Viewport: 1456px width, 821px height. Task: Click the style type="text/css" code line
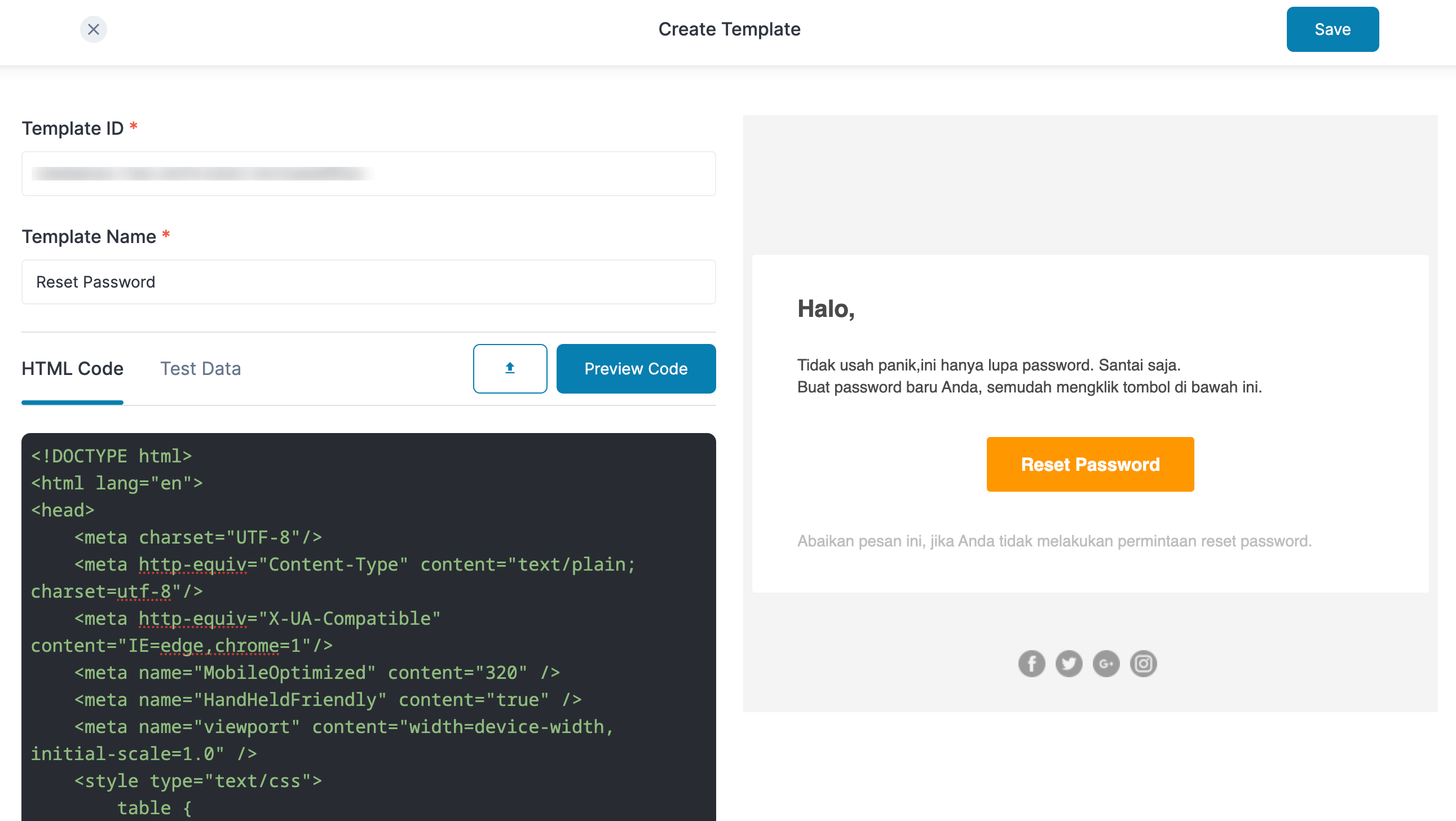[198, 781]
